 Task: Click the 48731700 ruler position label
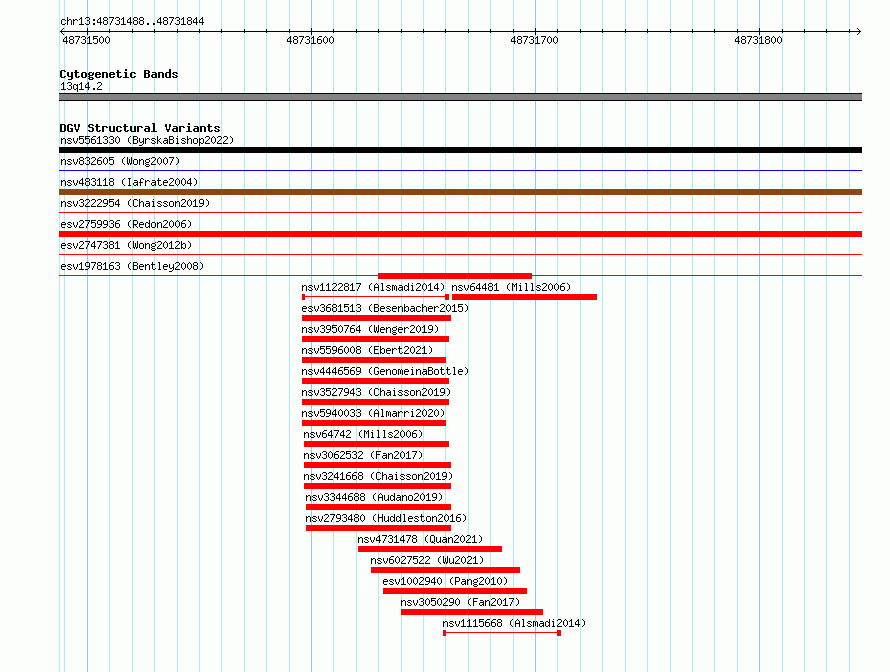click(x=534, y=40)
